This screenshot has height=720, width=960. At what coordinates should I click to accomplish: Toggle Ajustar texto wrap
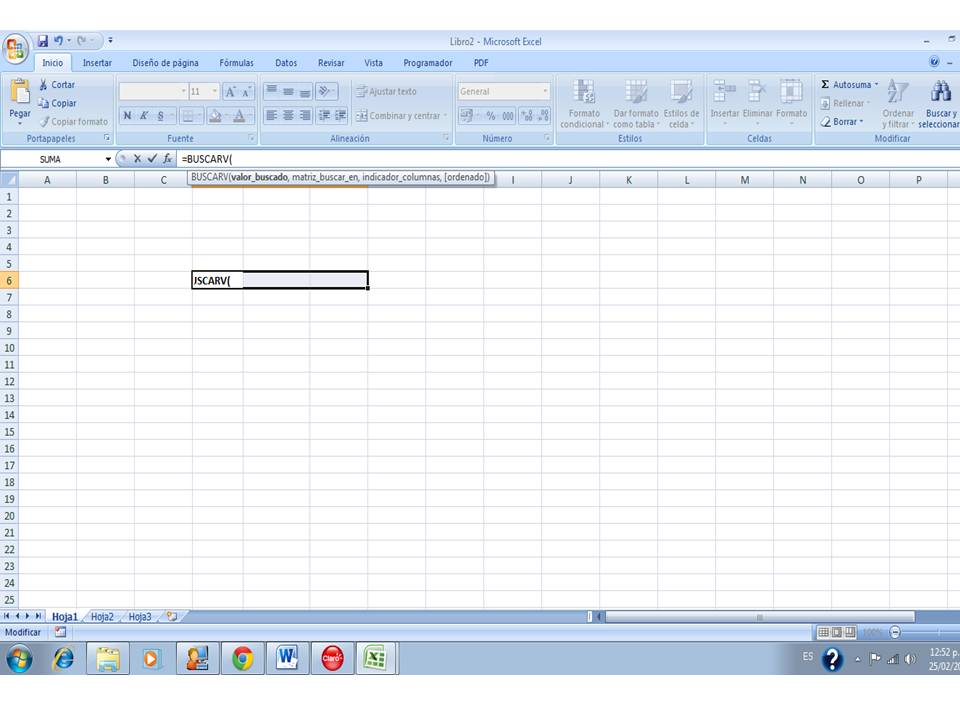(x=387, y=91)
